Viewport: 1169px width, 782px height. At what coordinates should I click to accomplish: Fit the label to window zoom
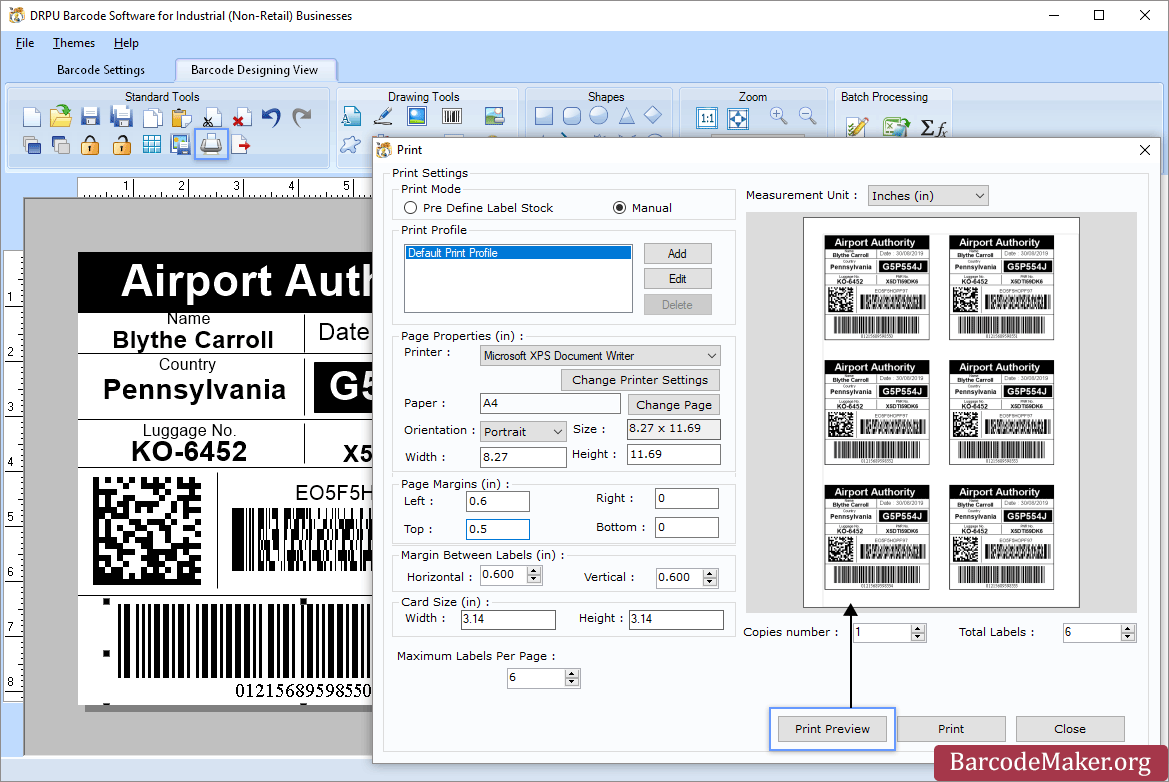pyautogui.click(x=738, y=118)
